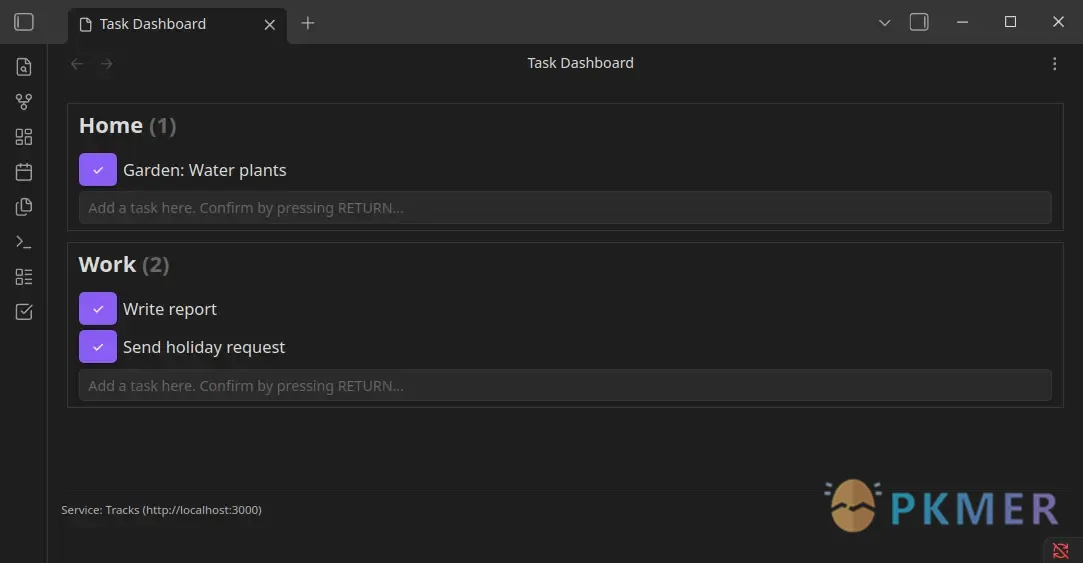
Task: Select the Send holiday request text
Action: click(x=204, y=347)
